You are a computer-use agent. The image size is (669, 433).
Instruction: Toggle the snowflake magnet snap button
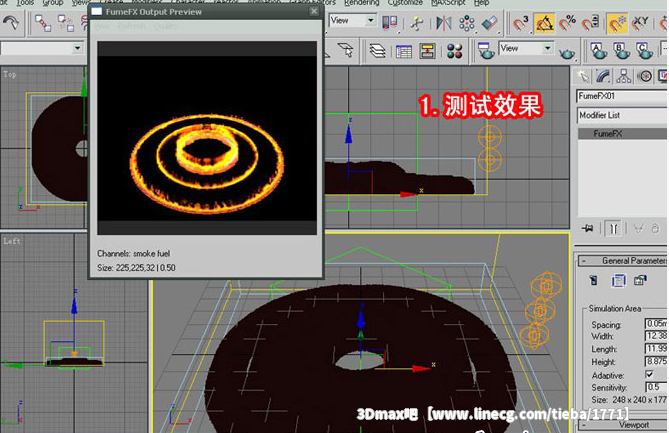click(x=617, y=23)
